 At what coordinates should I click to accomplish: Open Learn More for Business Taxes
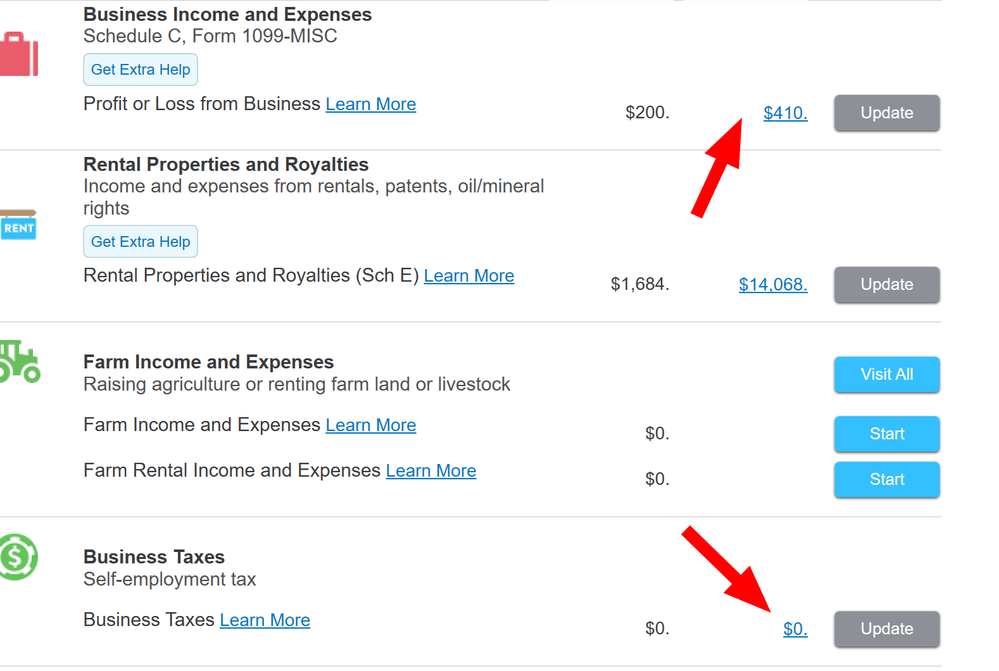click(264, 620)
